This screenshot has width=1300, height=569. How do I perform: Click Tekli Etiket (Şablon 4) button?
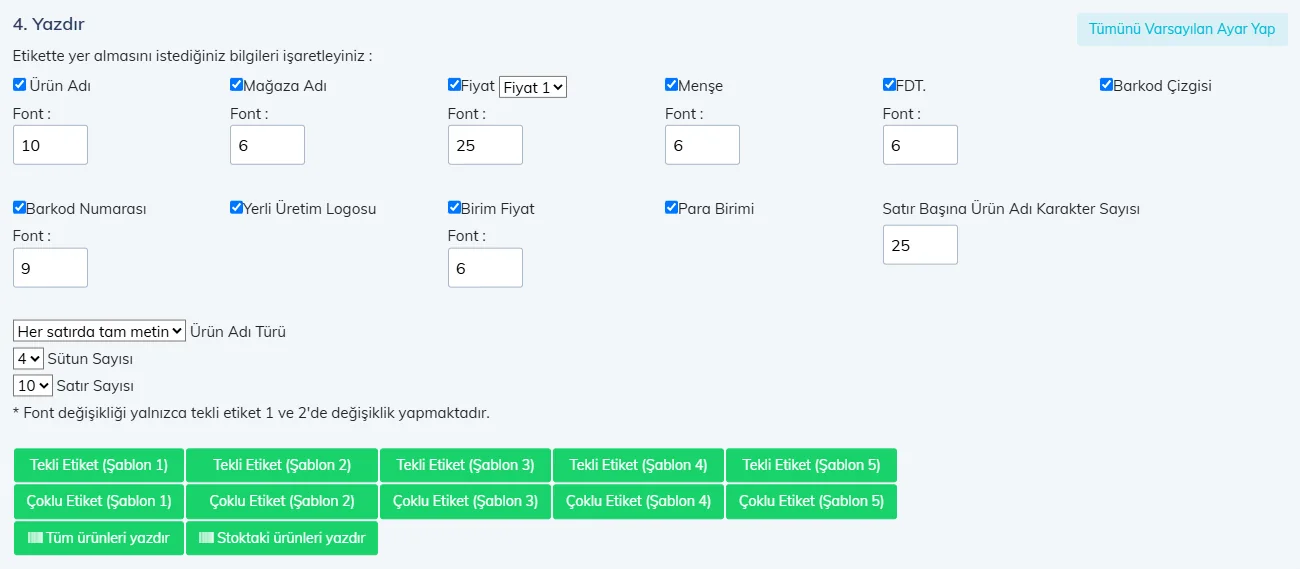638,465
